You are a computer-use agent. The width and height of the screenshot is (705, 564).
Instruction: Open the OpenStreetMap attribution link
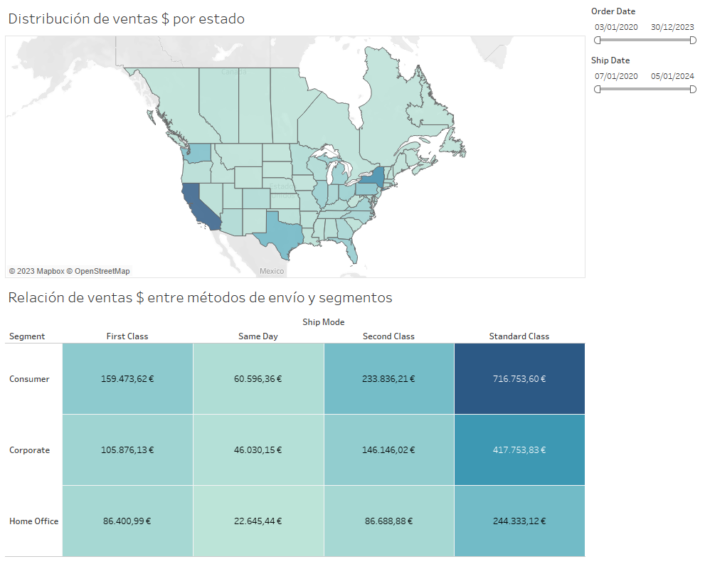coord(102,271)
